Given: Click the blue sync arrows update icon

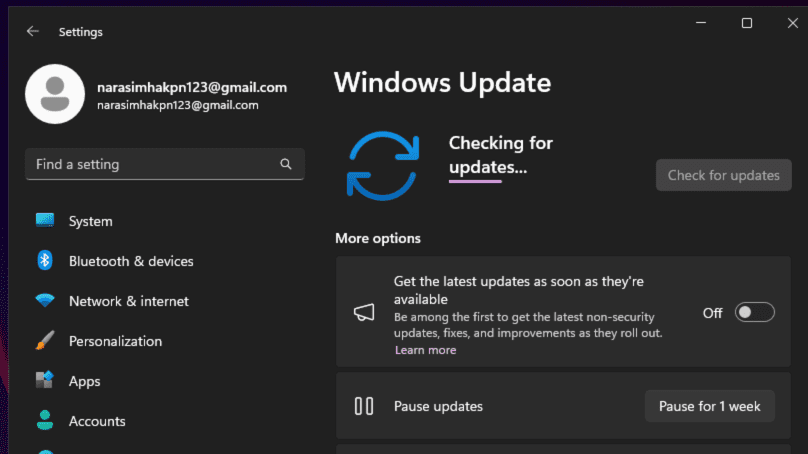Looking at the screenshot, I should pyautogui.click(x=381, y=164).
